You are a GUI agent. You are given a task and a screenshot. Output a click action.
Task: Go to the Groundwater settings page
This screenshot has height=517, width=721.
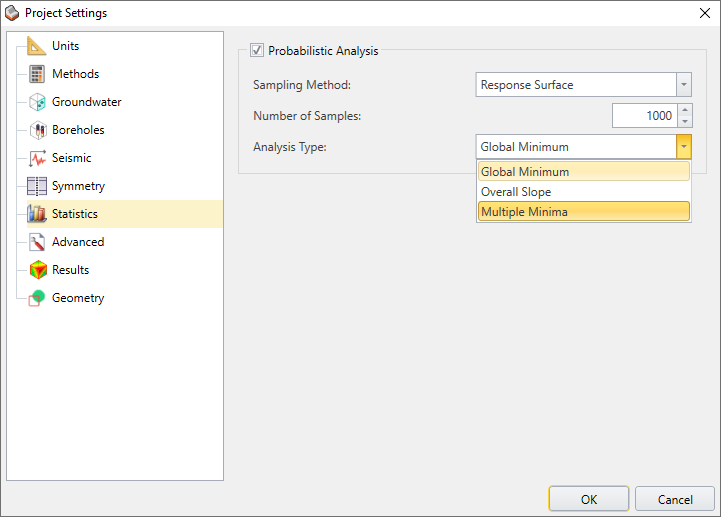(x=86, y=102)
